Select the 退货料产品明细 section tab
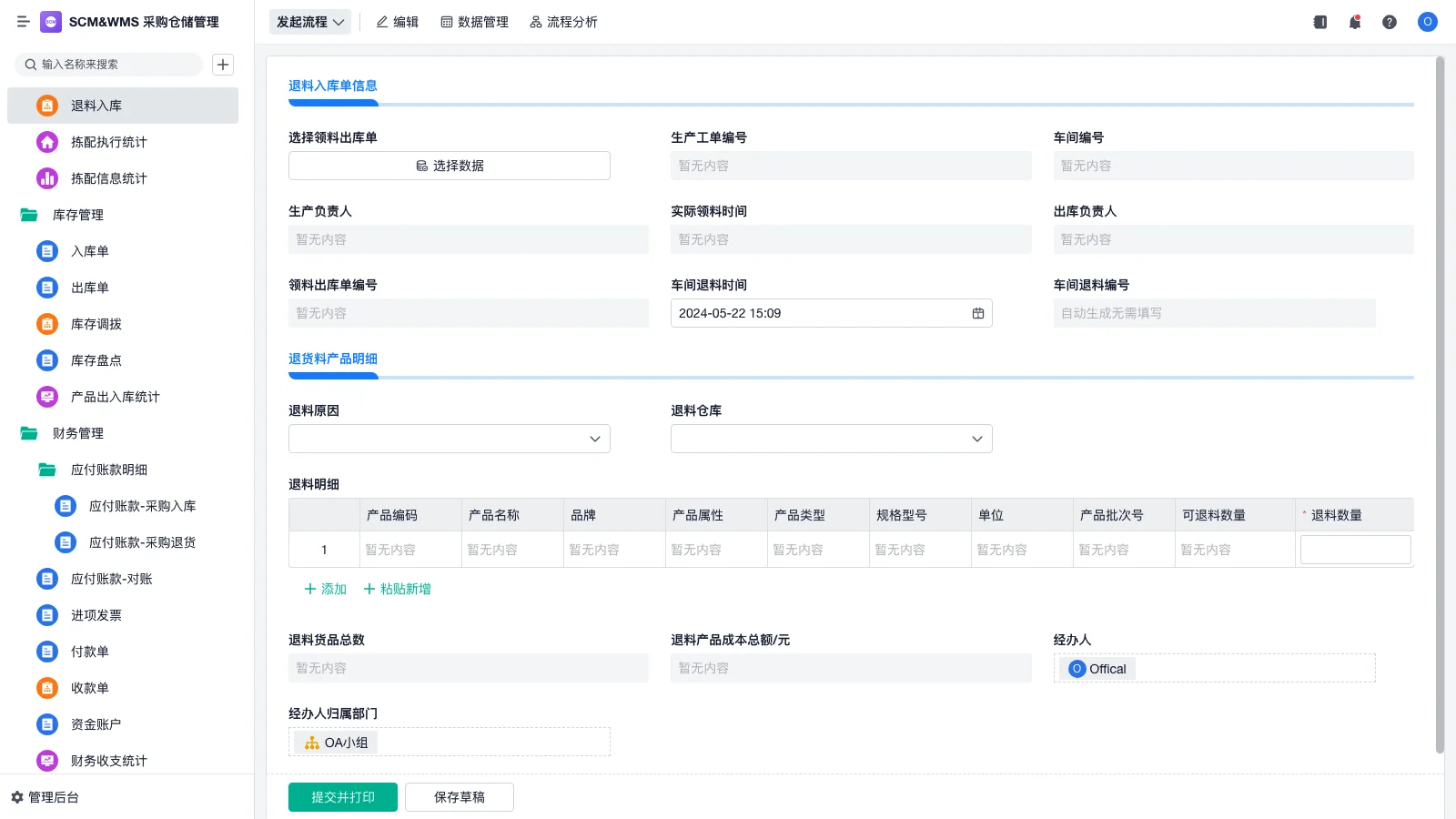 (333, 359)
